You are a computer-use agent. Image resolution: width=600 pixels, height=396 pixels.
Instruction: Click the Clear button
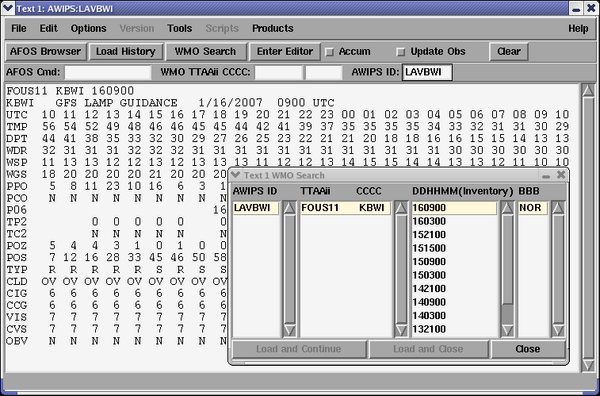point(509,52)
